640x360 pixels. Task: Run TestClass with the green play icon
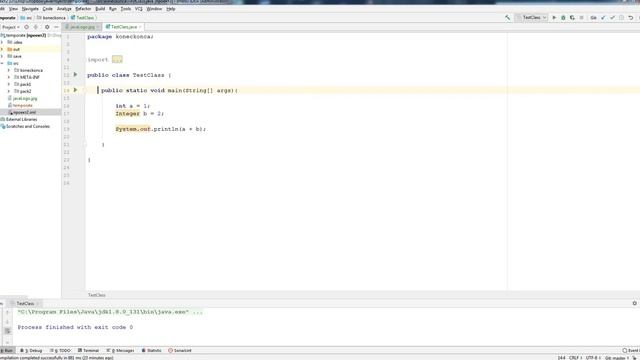point(554,18)
